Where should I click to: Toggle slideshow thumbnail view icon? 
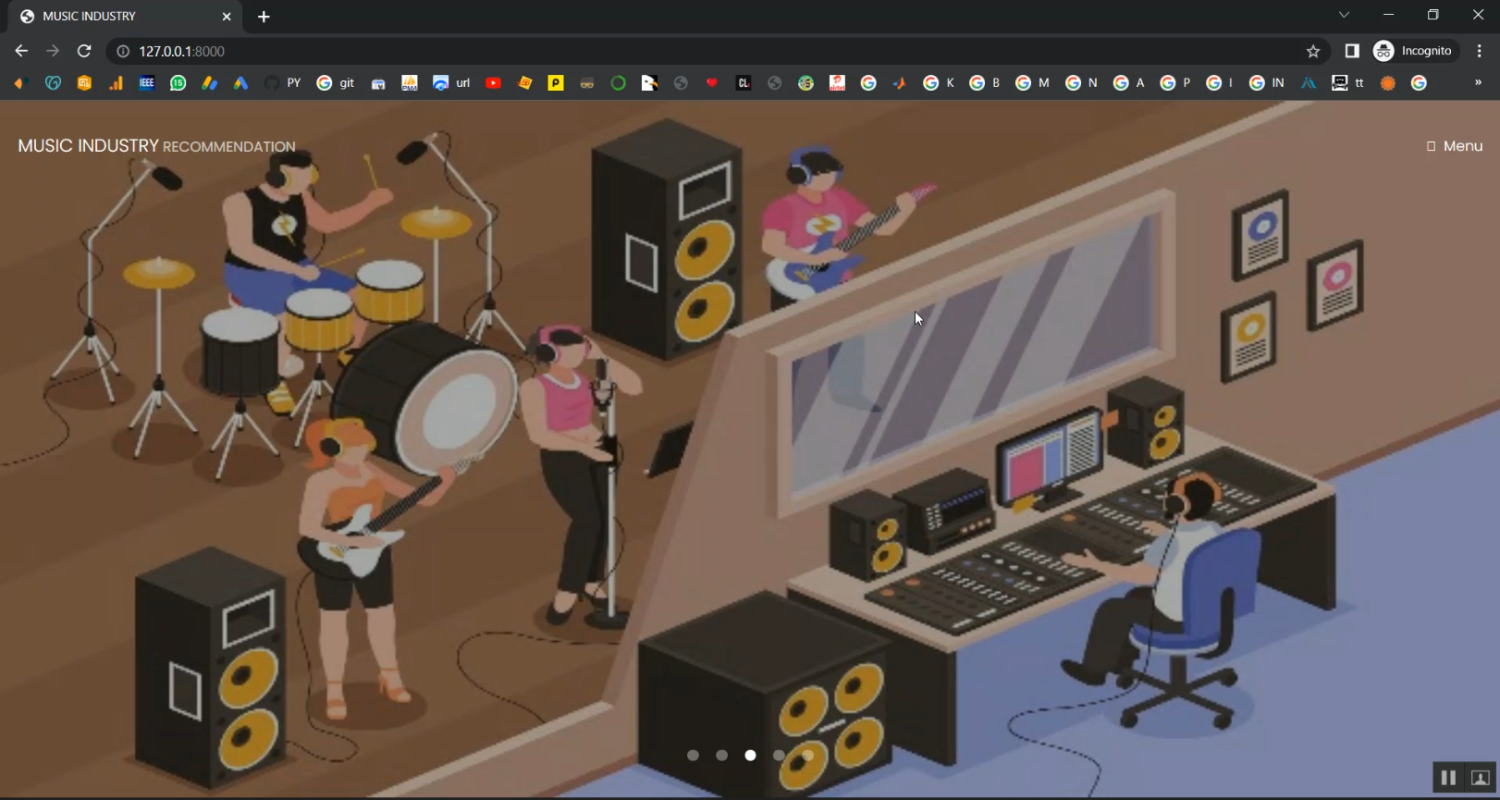(1480, 777)
